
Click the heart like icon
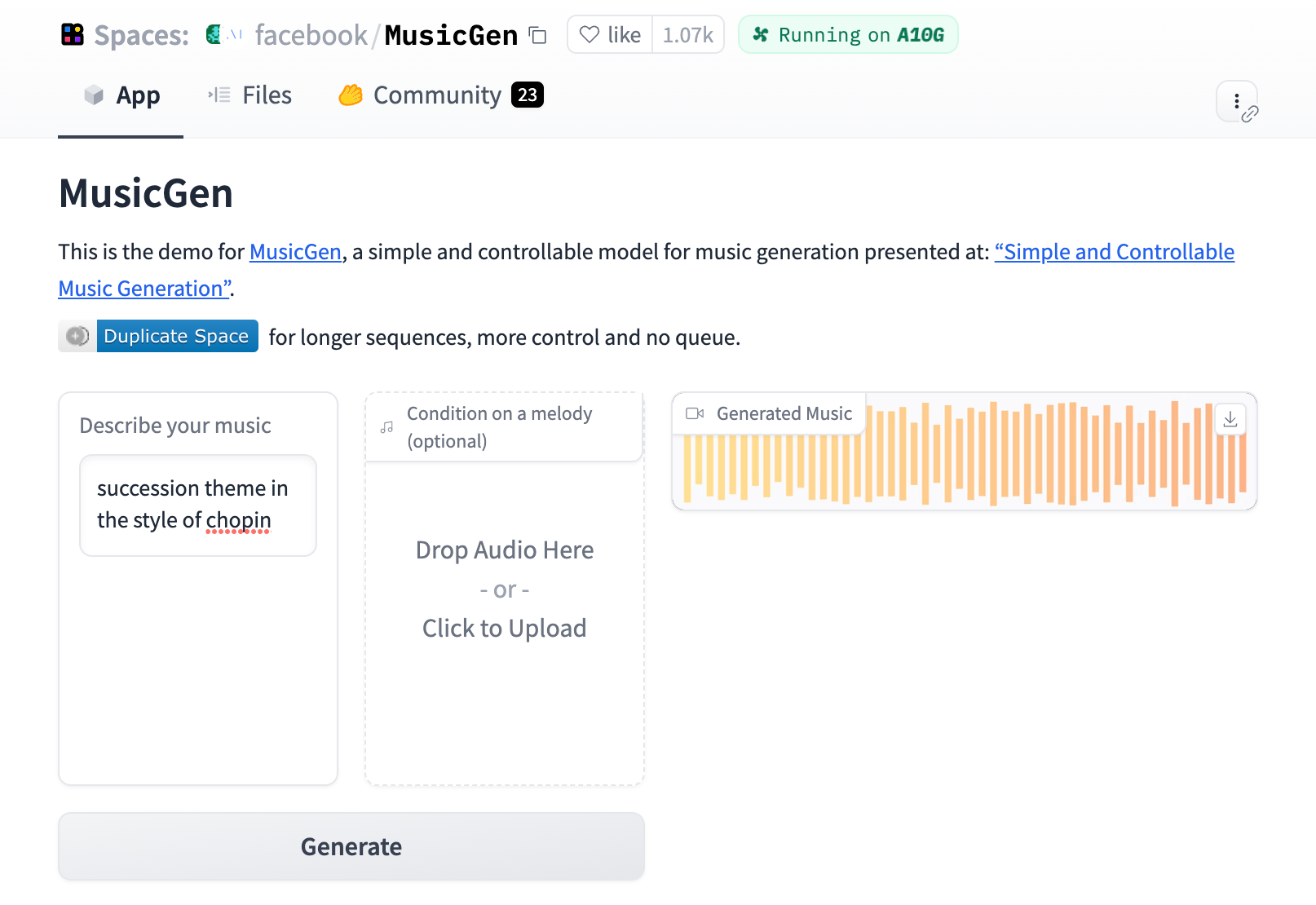[589, 34]
